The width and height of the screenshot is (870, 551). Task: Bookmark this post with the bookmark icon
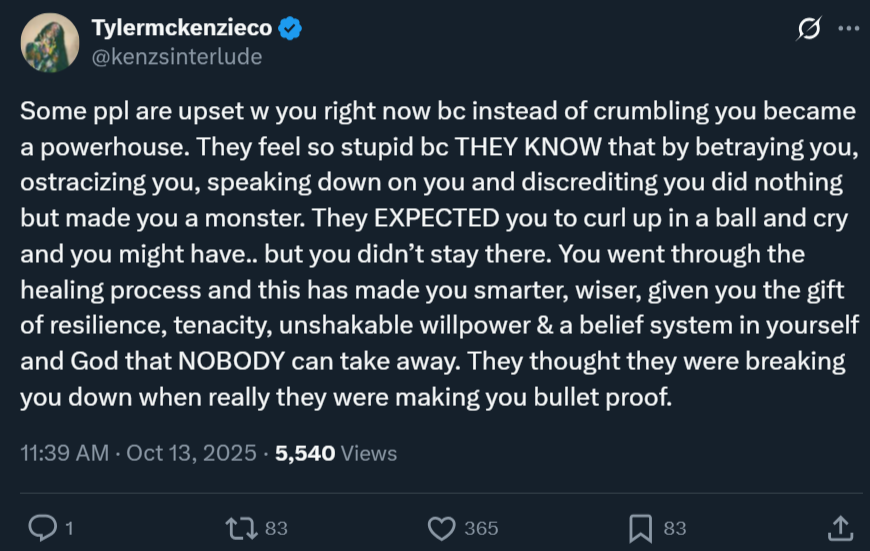[640, 527]
